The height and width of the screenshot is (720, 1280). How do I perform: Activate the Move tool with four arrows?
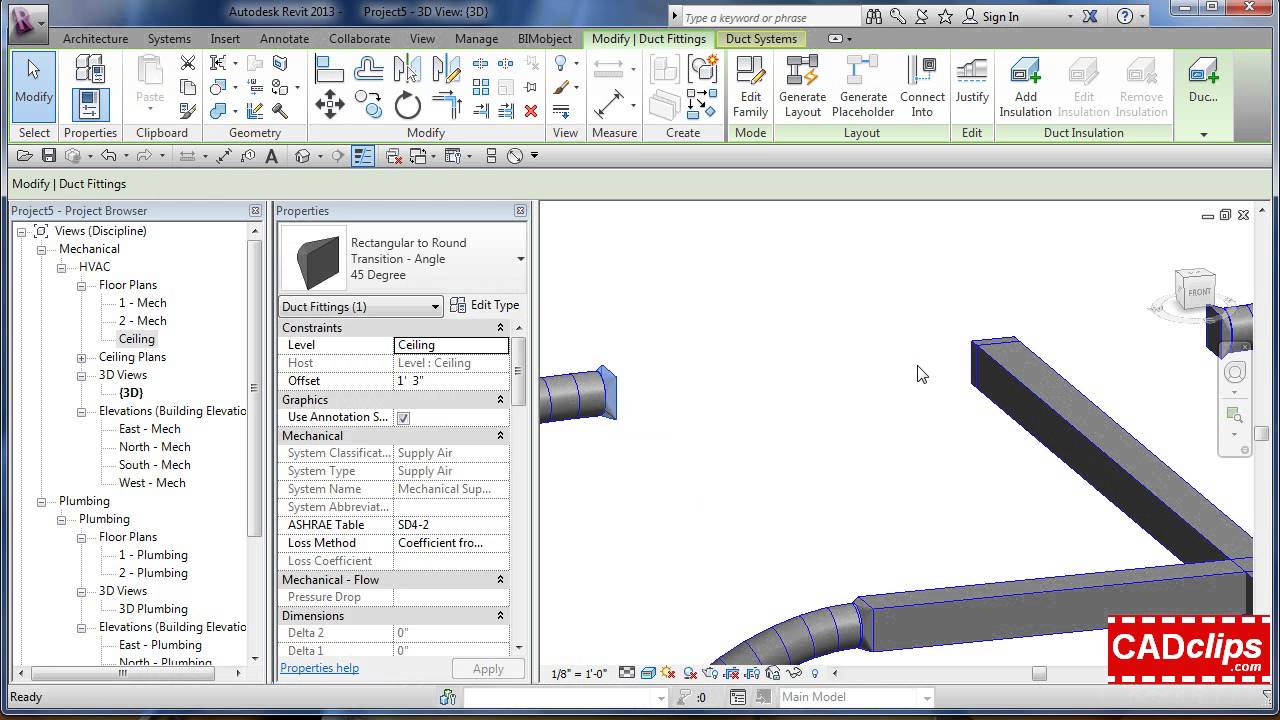click(x=329, y=103)
